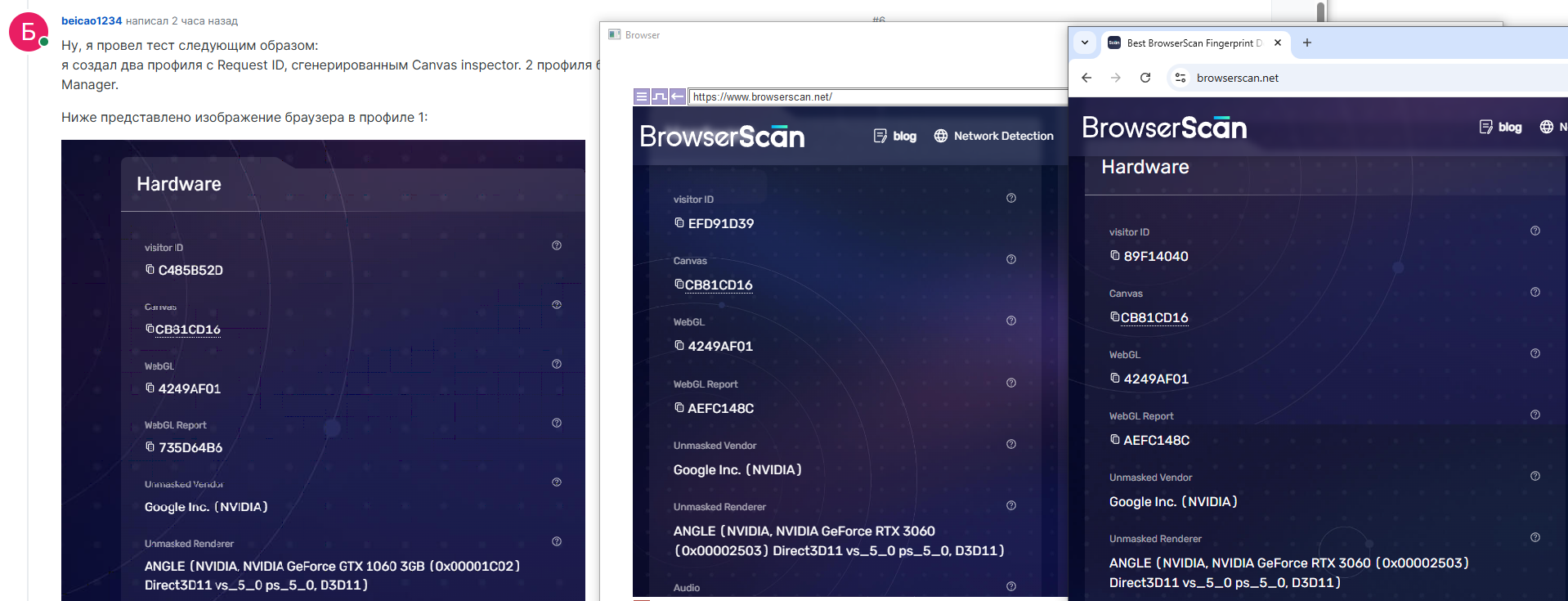Click the user avatar with letter Б
This screenshot has height=601, width=1568.
(29, 32)
